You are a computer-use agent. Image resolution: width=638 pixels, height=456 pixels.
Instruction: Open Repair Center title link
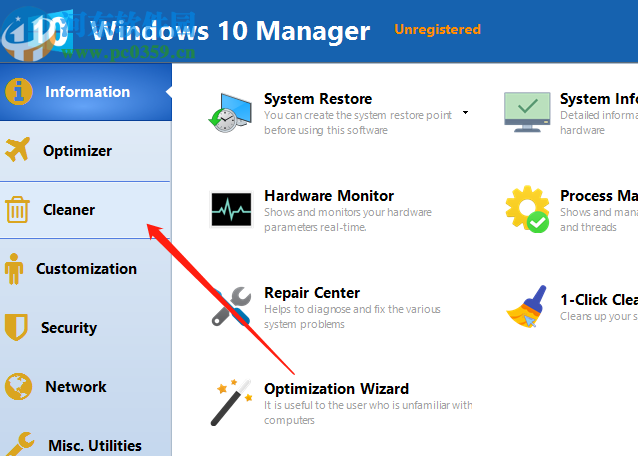click(312, 293)
